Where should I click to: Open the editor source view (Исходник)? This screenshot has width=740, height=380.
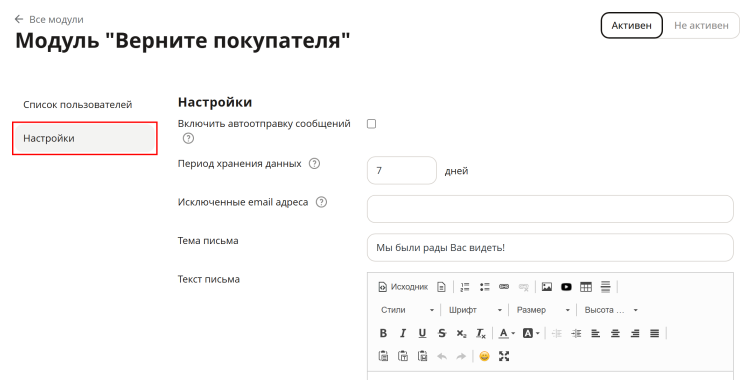coord(404,287)
